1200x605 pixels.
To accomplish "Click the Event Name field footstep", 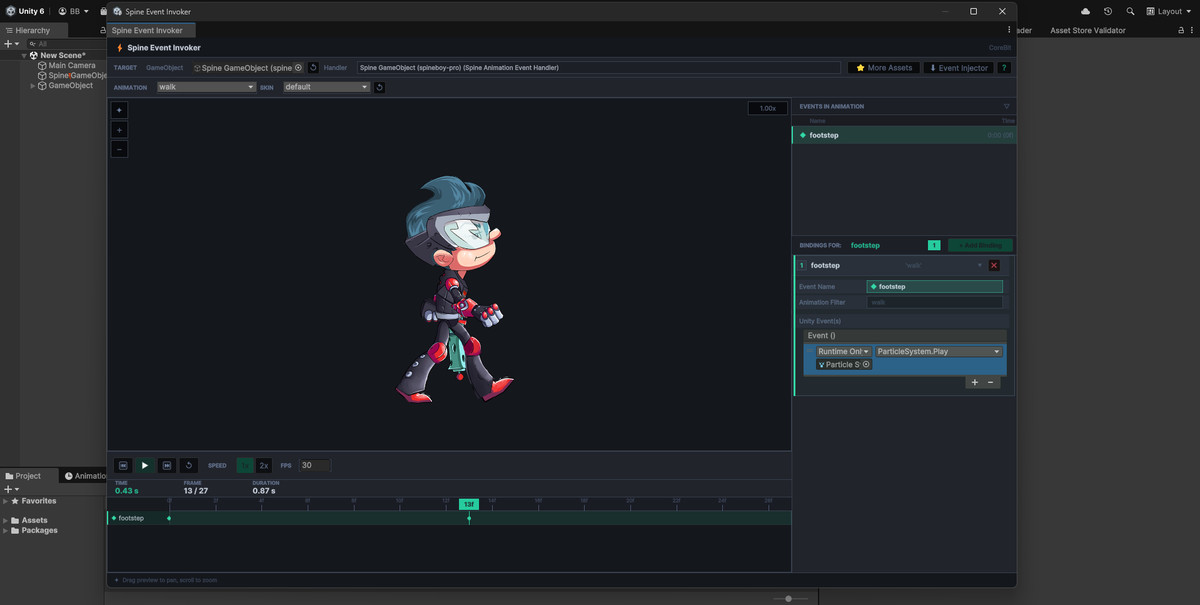I will (x=935, y=286).
